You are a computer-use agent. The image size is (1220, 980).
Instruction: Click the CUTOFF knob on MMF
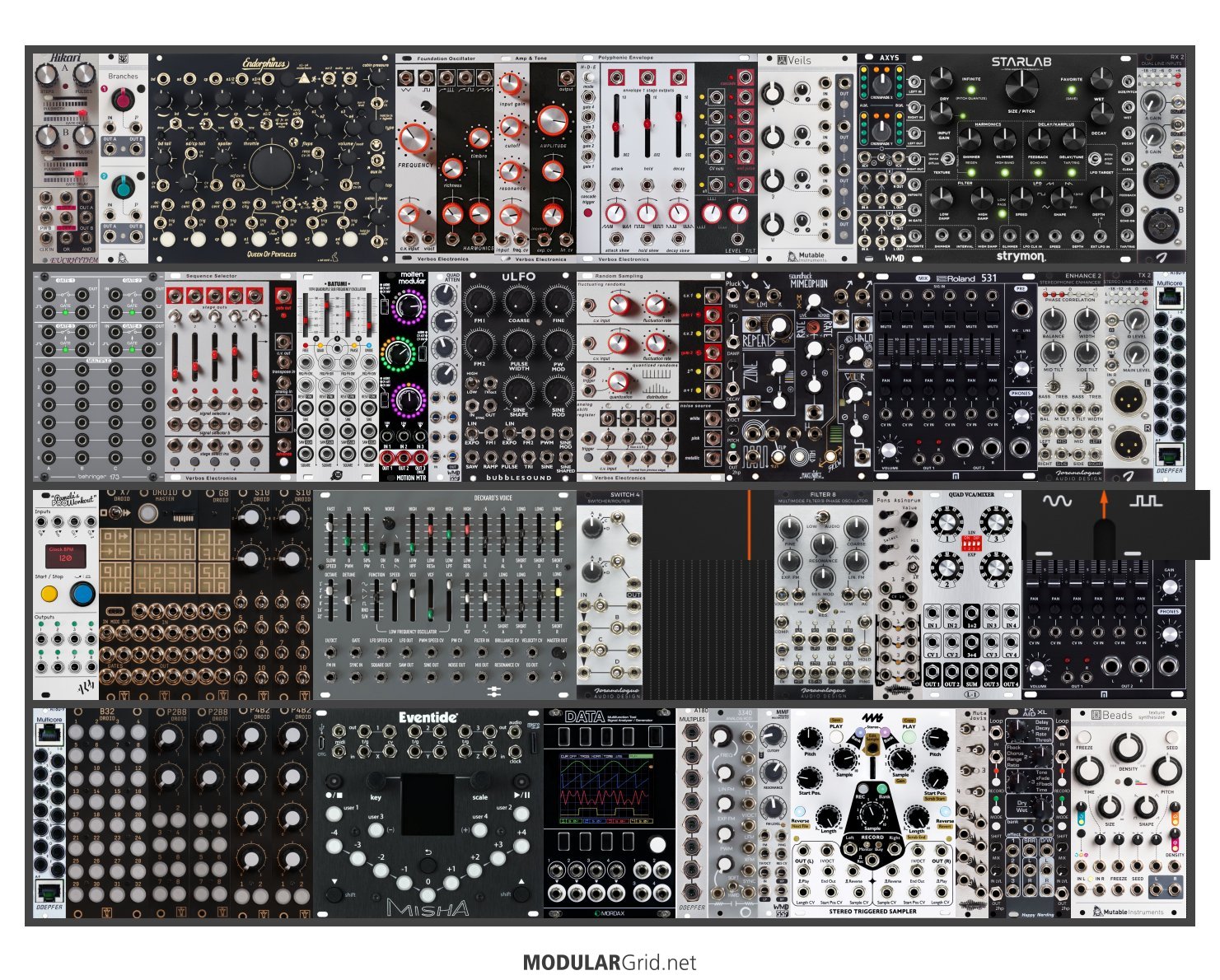click(773, 735)
